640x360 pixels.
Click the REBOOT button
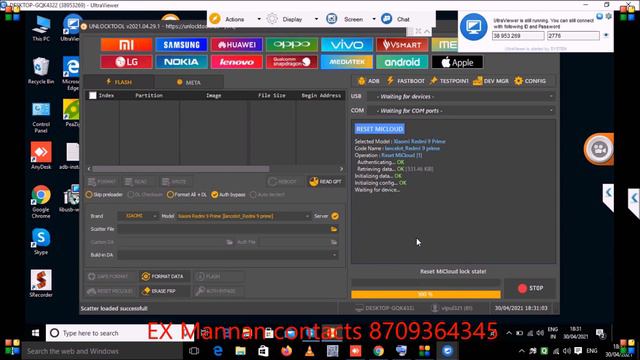coord(282,182)
